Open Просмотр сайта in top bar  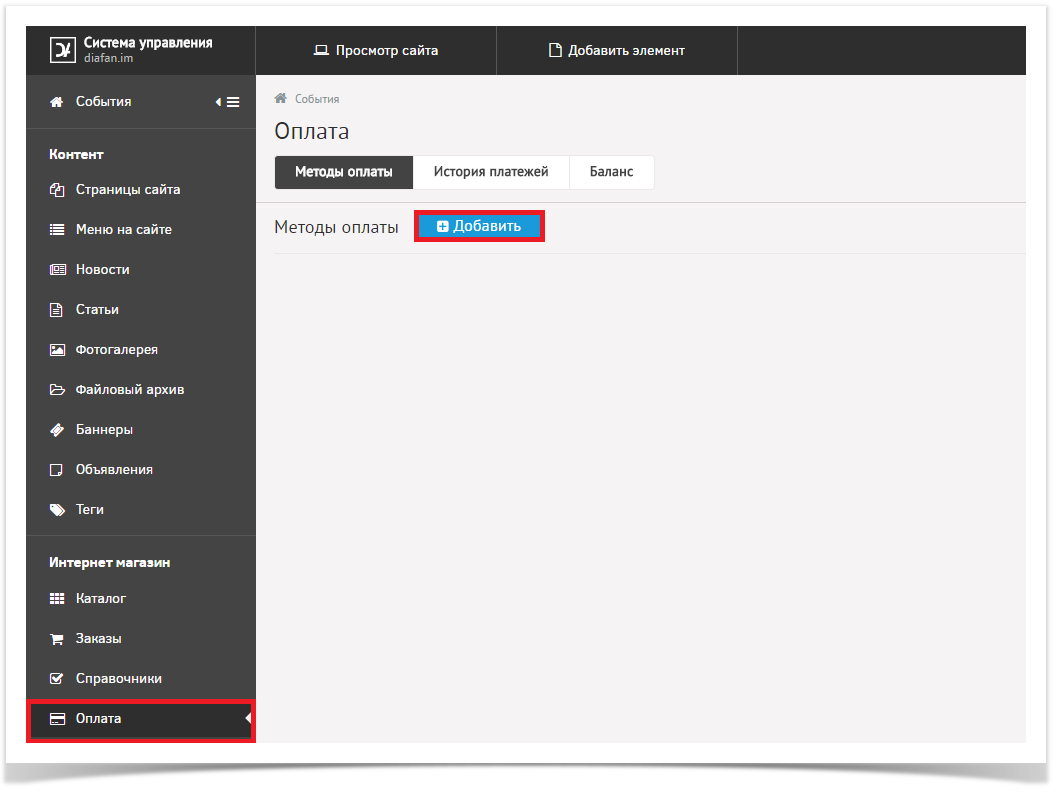click(376, 50)
